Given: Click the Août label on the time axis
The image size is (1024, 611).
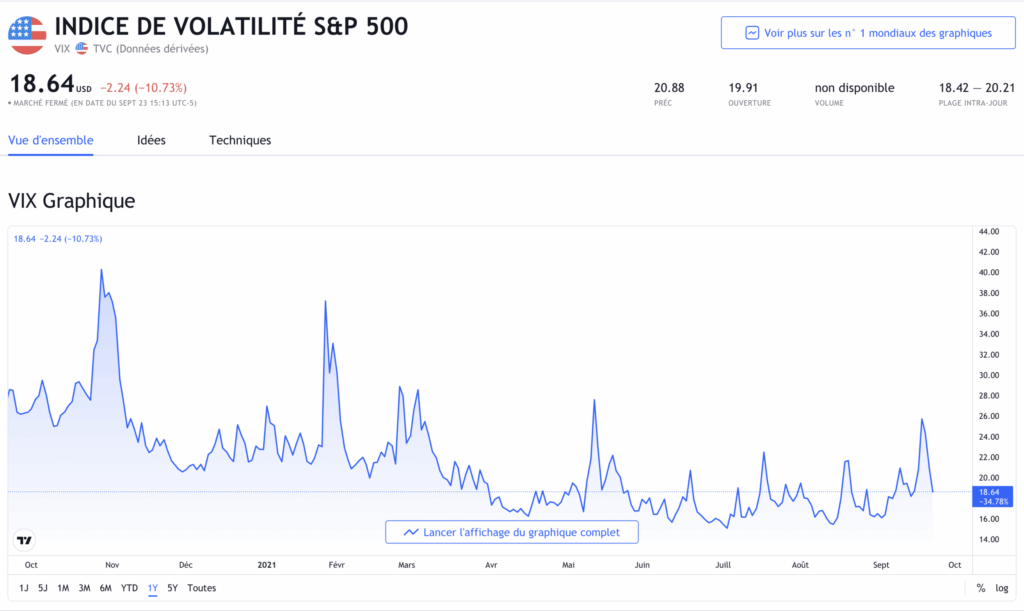Looking at the screenshot, I should point(800,565).
